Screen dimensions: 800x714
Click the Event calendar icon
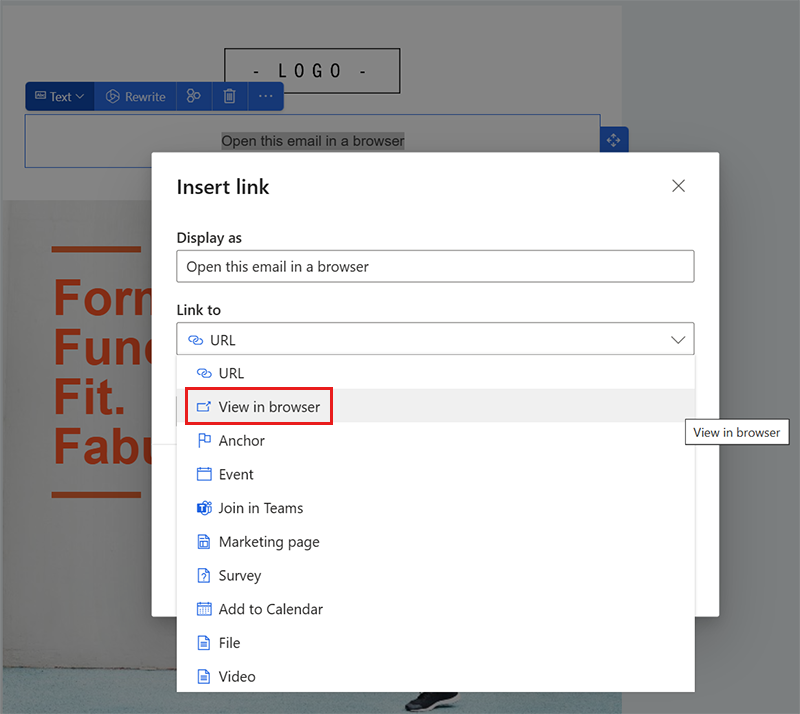tap(204, 474)
